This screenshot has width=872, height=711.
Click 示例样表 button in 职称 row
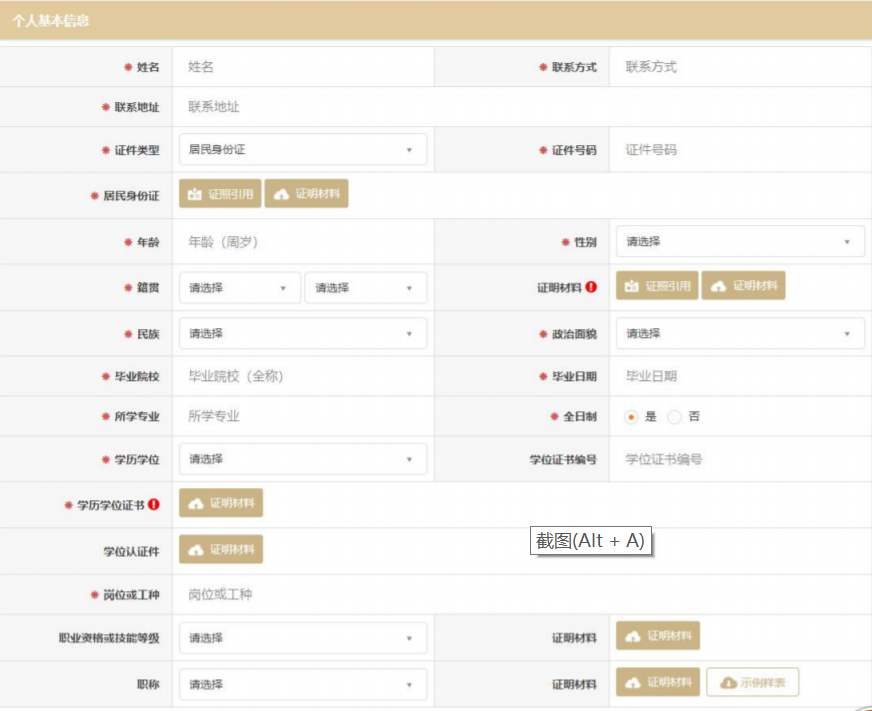click(752, 682)
